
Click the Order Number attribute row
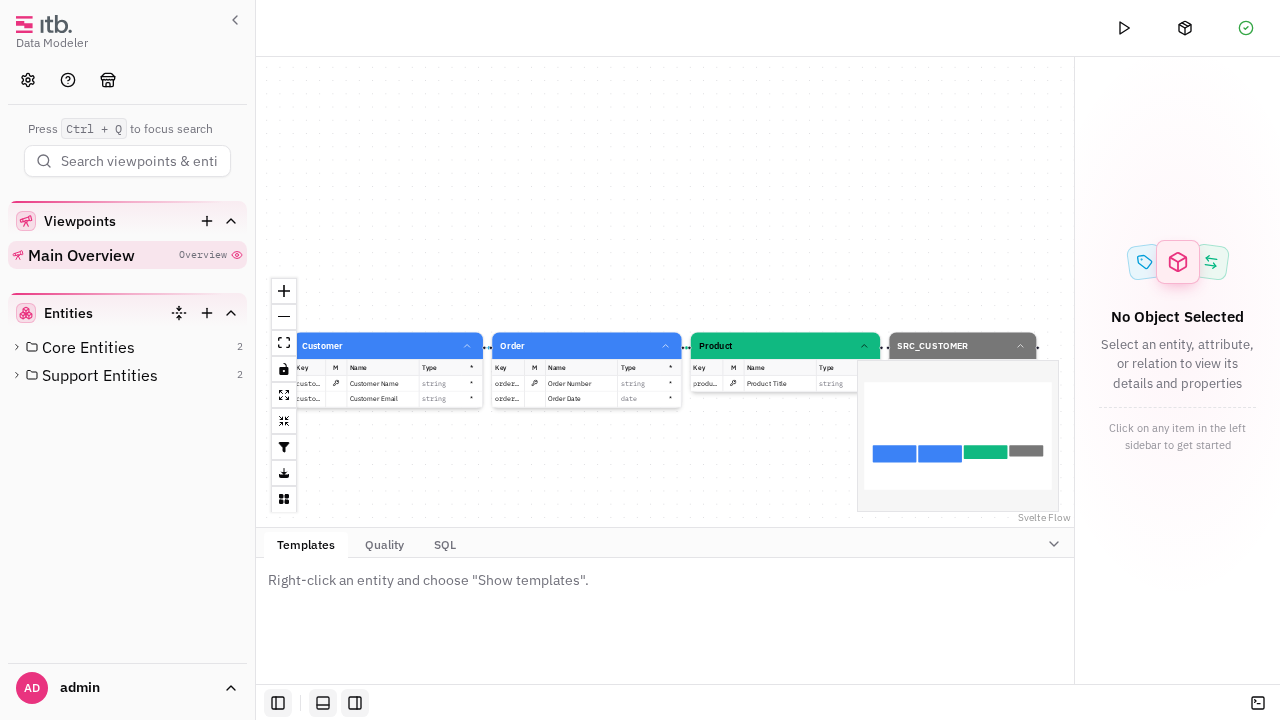[586, 384]
